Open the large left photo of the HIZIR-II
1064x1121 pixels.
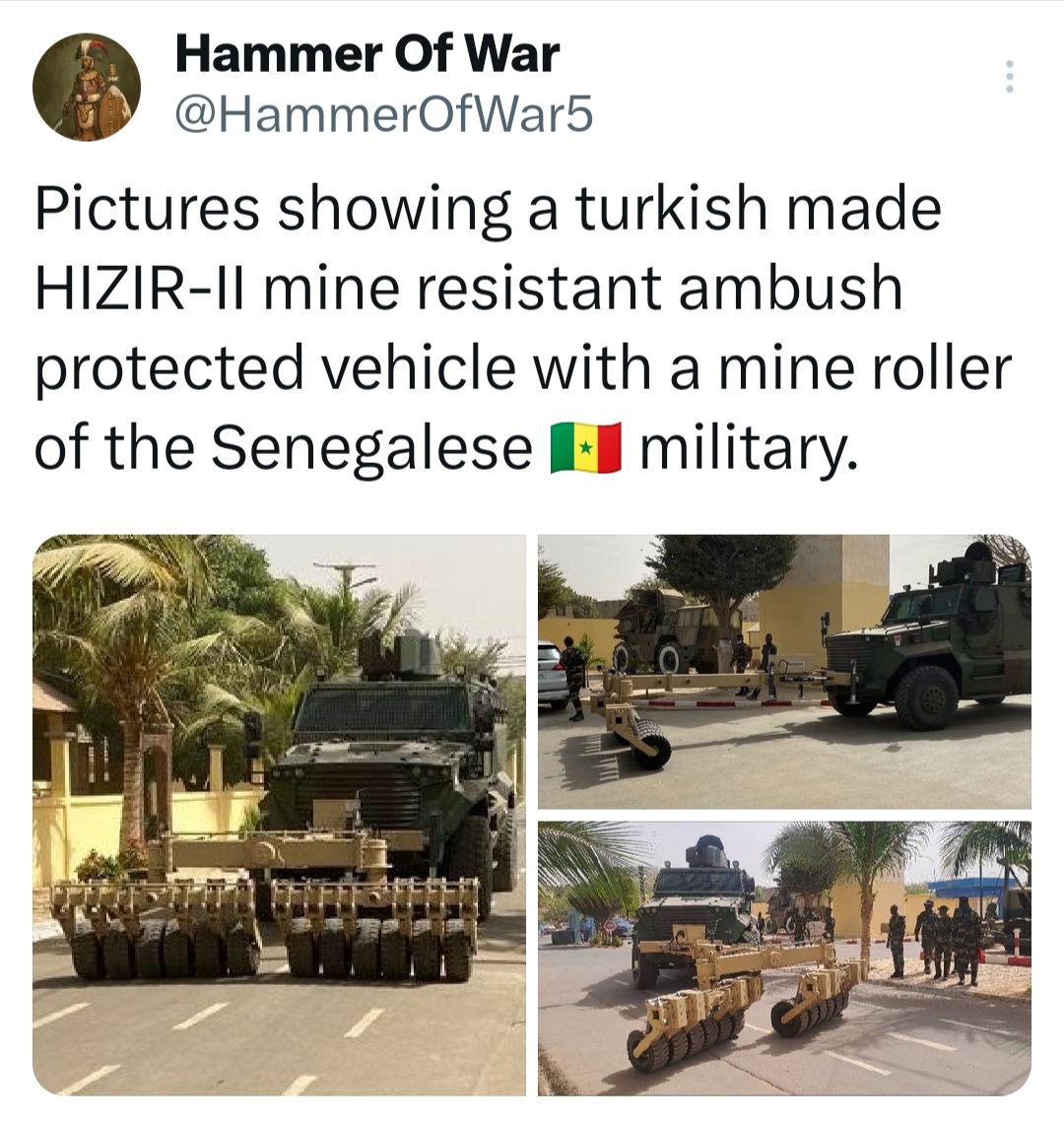pyautogui.click(x=279, y=815)
